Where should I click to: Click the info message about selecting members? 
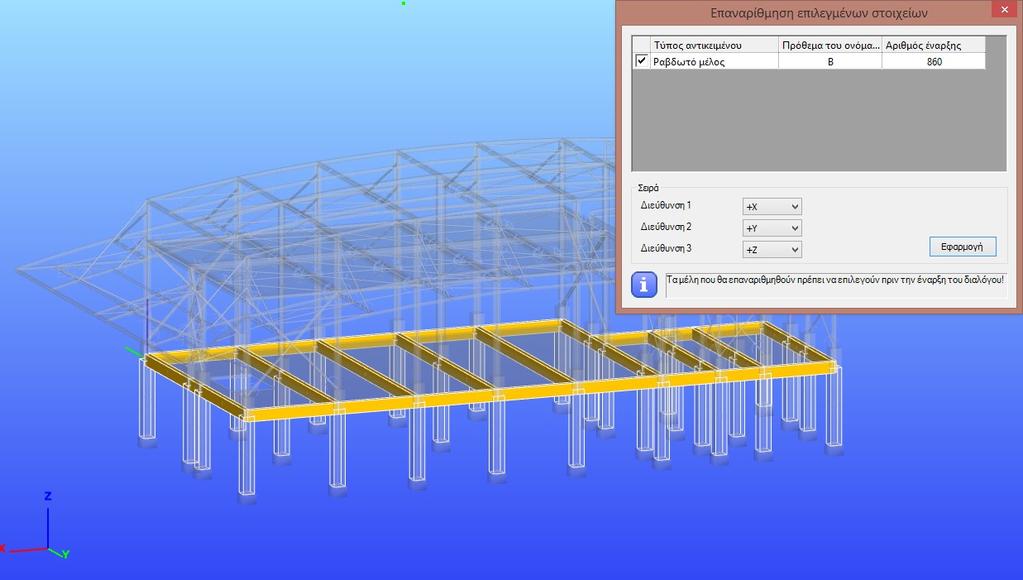pos(834,279)
